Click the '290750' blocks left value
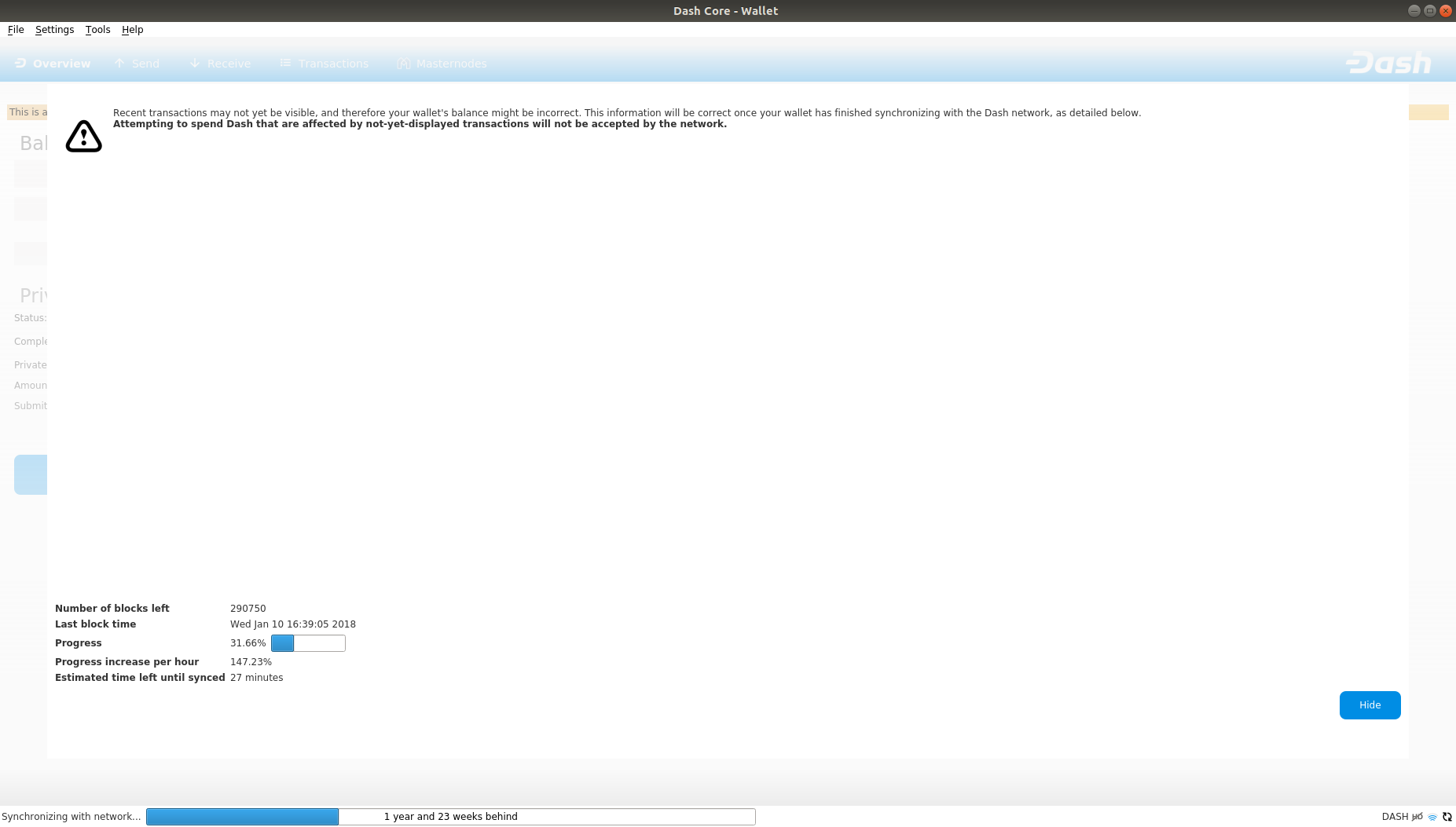This screenshot has width=1456, height=827. [248, 609]
